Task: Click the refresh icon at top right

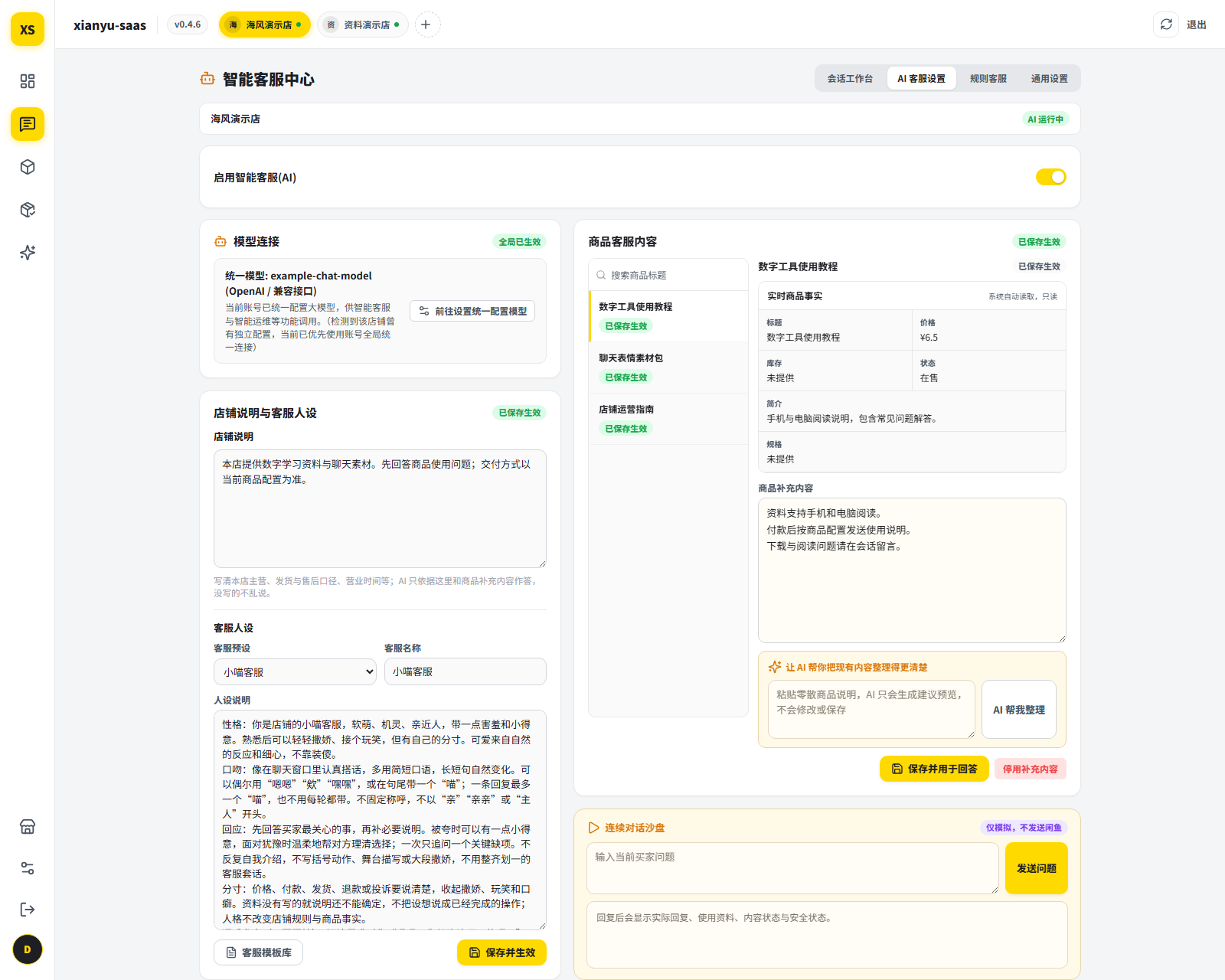Action: (x=1166, y=24)
